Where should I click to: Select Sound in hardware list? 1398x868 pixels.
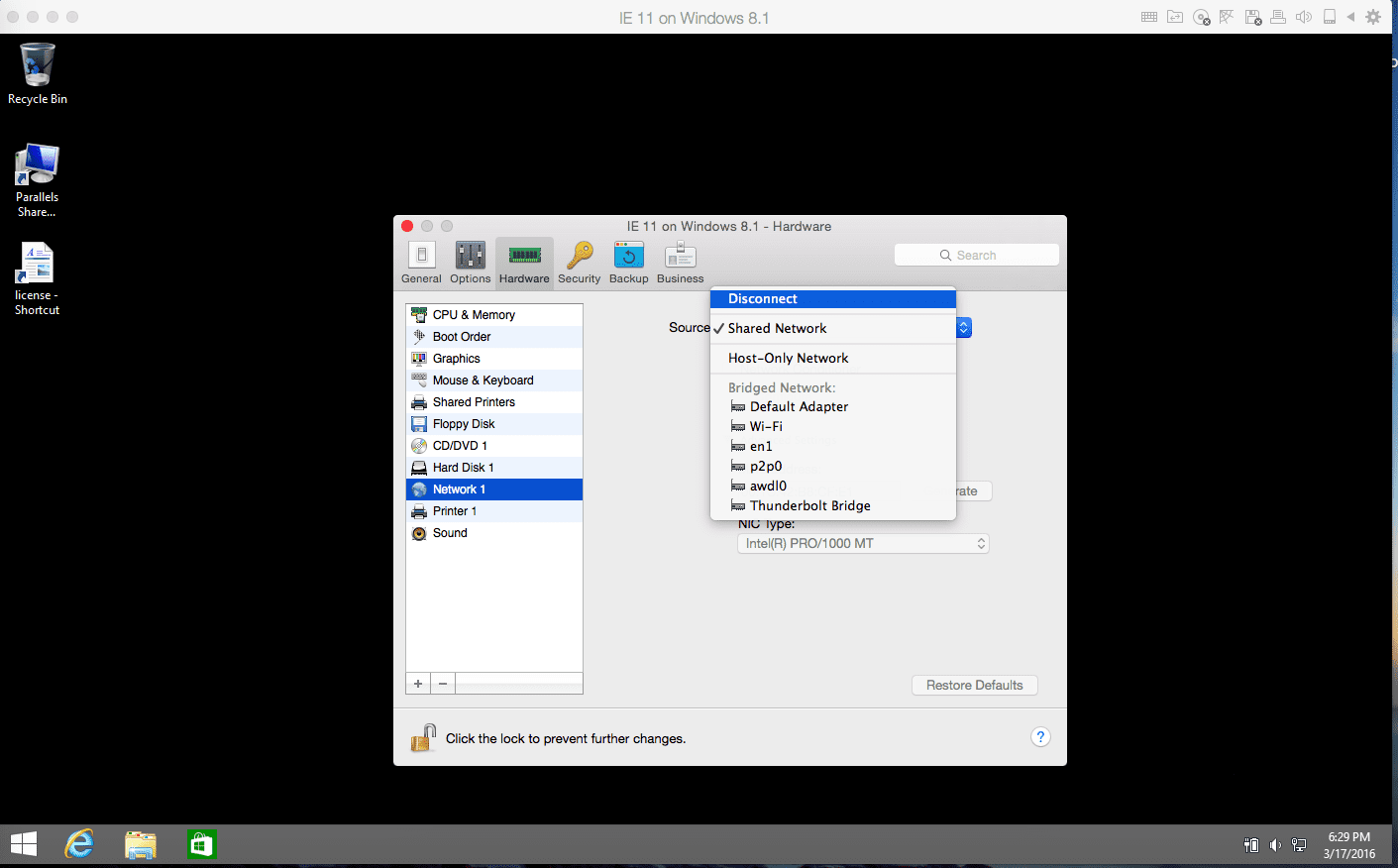pos(494,533)
